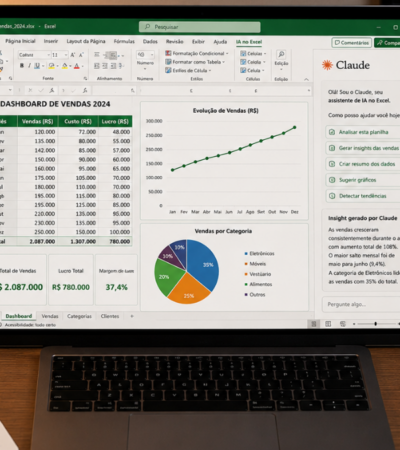The width and height of the screenshot is (400, 450).
Task: Switch to the Vendas sheet tab
Action: [50, 316]
